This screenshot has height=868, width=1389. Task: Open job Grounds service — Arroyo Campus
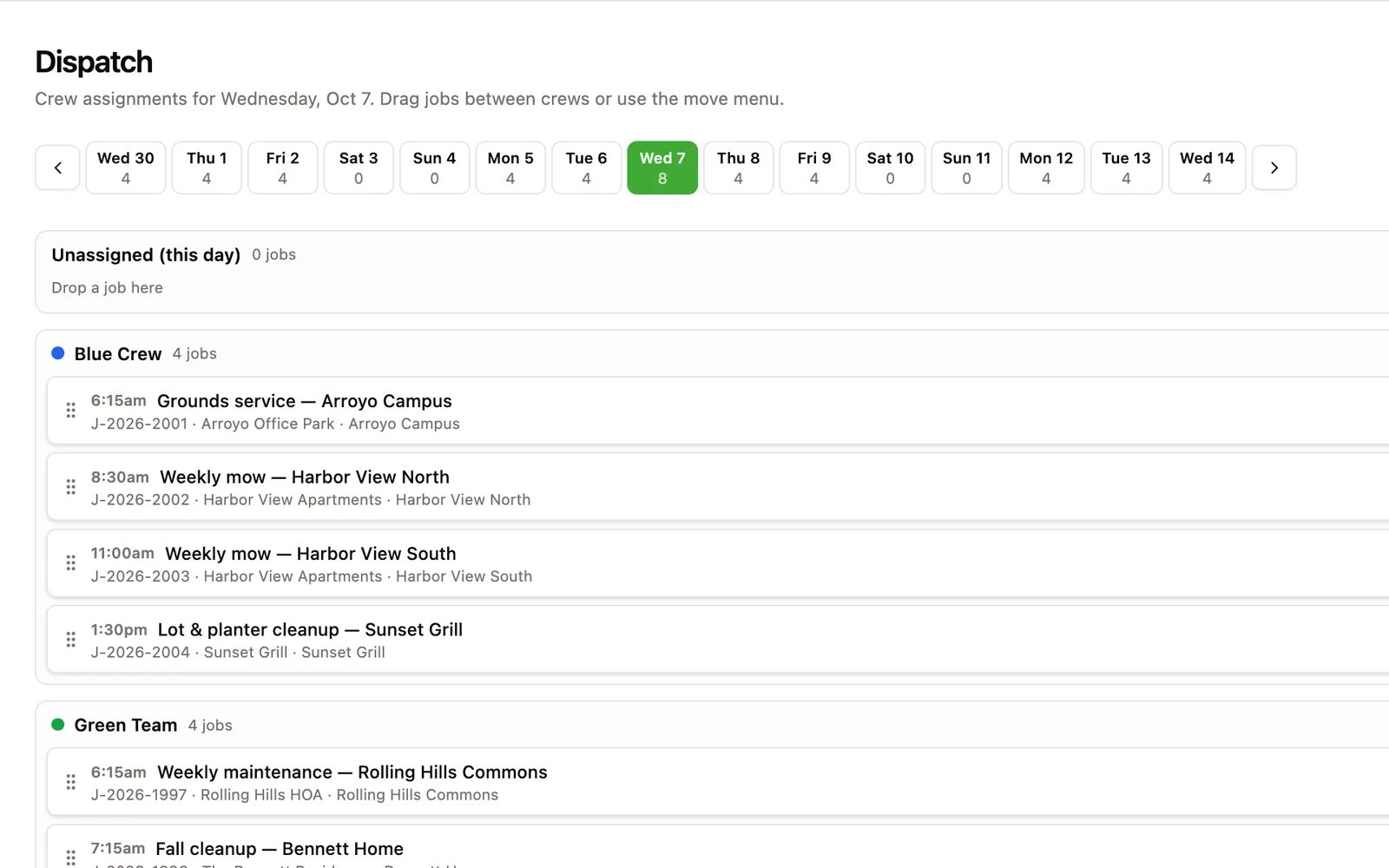[x=305, y=401]
